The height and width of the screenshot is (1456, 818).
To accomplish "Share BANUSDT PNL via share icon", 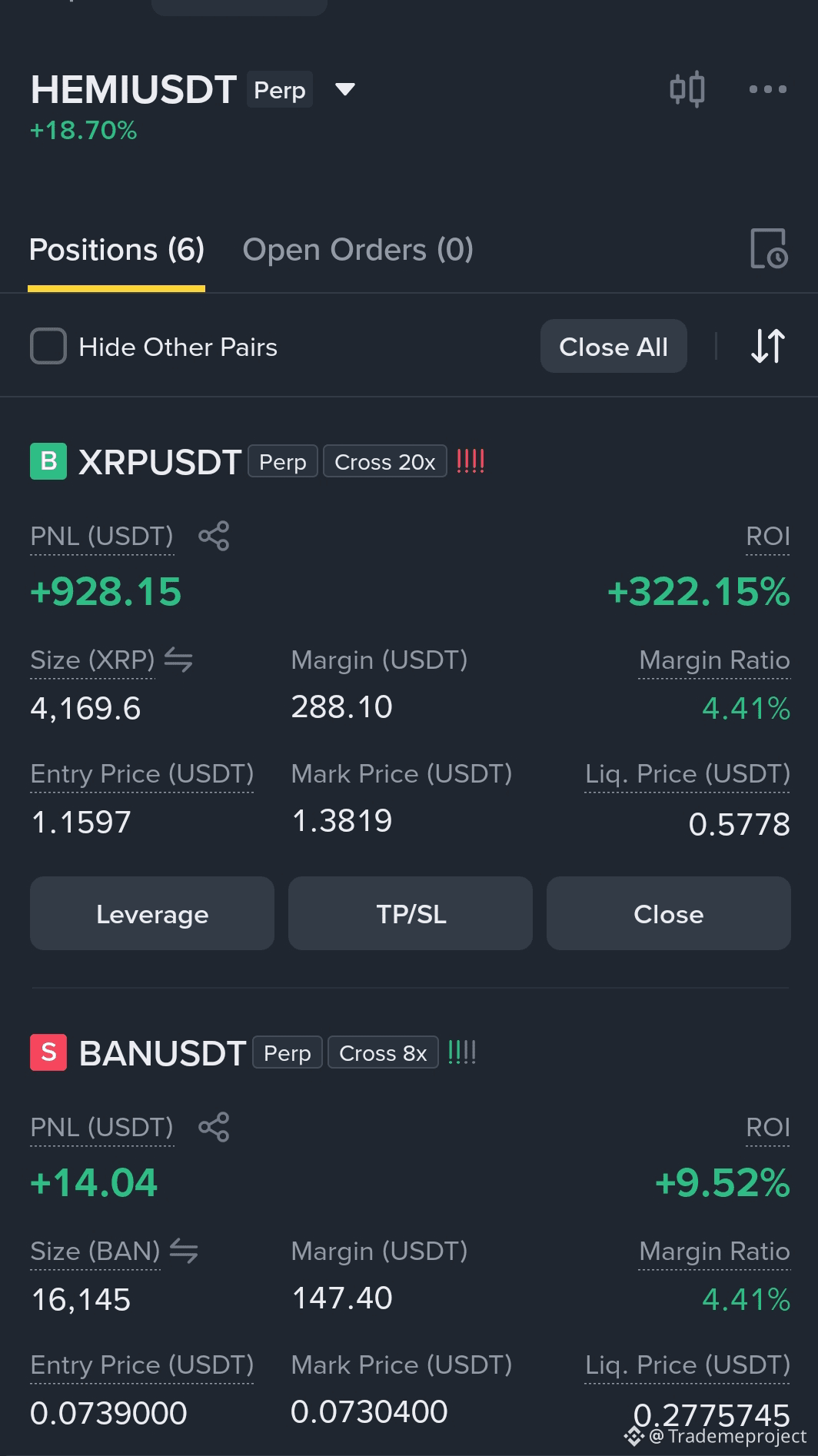I will point(214,1127).
